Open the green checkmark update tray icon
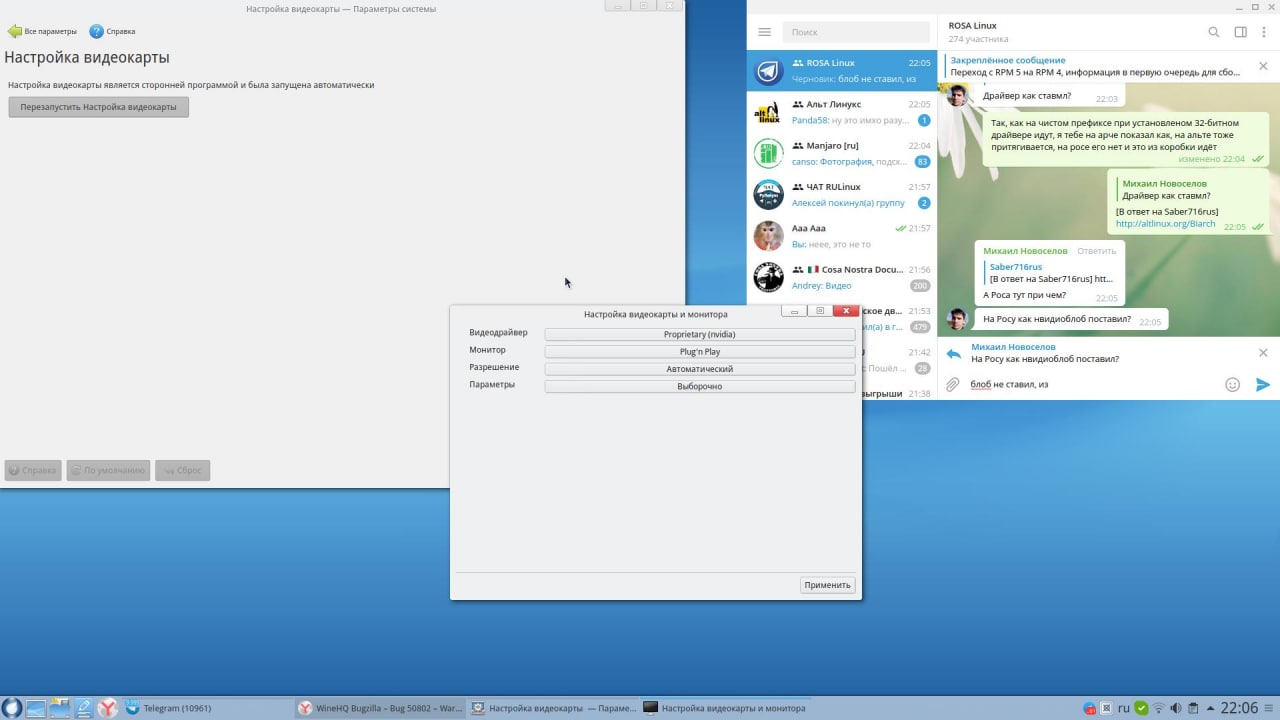The image size is (1280, 720). tap(1141, 708)
